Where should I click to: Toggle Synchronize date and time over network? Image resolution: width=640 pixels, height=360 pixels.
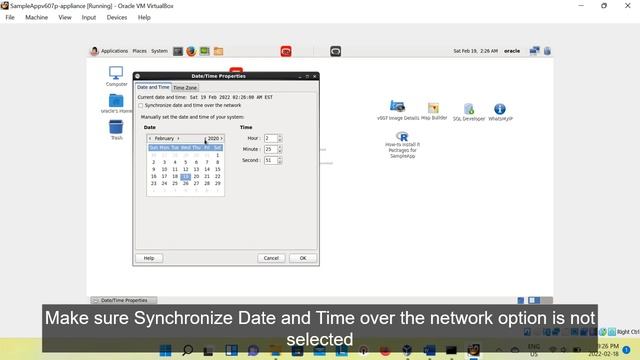click(140, 106)
